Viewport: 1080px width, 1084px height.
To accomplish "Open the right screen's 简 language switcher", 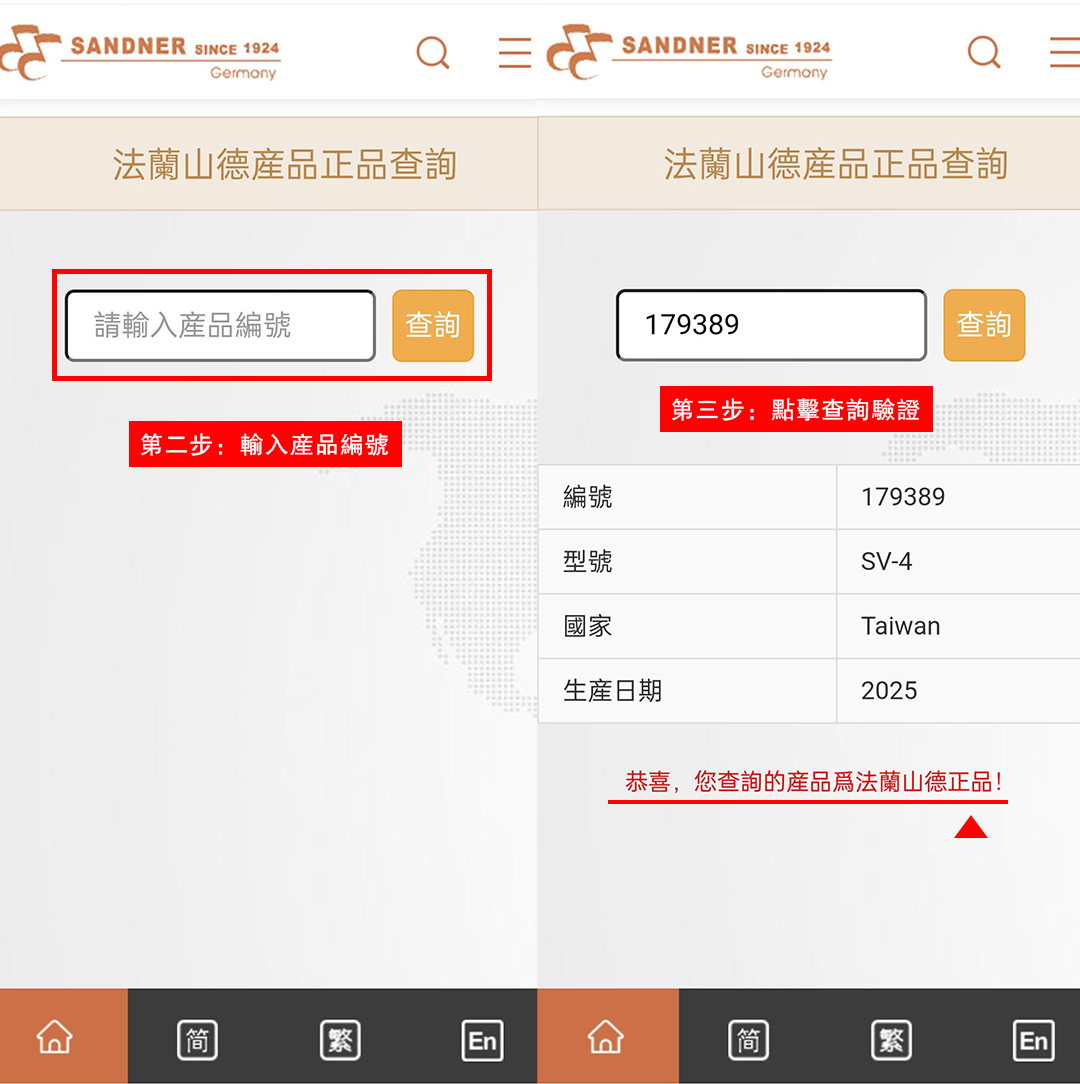I will click(749, 1040).
